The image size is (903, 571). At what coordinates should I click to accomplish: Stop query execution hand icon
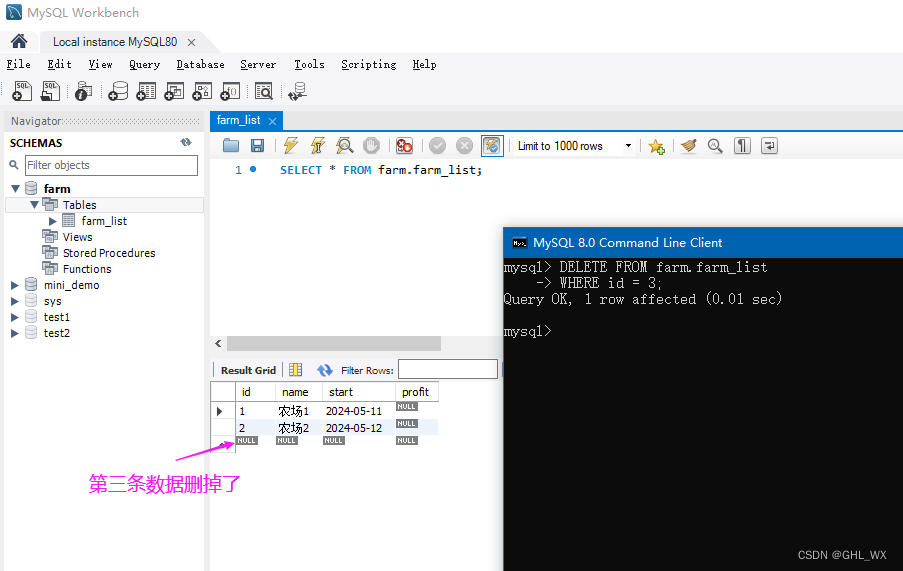(x=371, y=146)
